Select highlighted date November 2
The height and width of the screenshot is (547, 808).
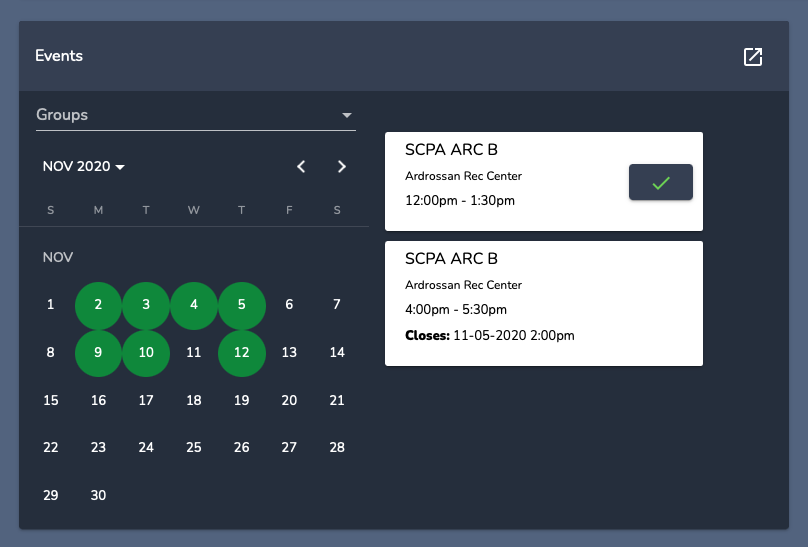pyautogui.click(x=98, y=305)
